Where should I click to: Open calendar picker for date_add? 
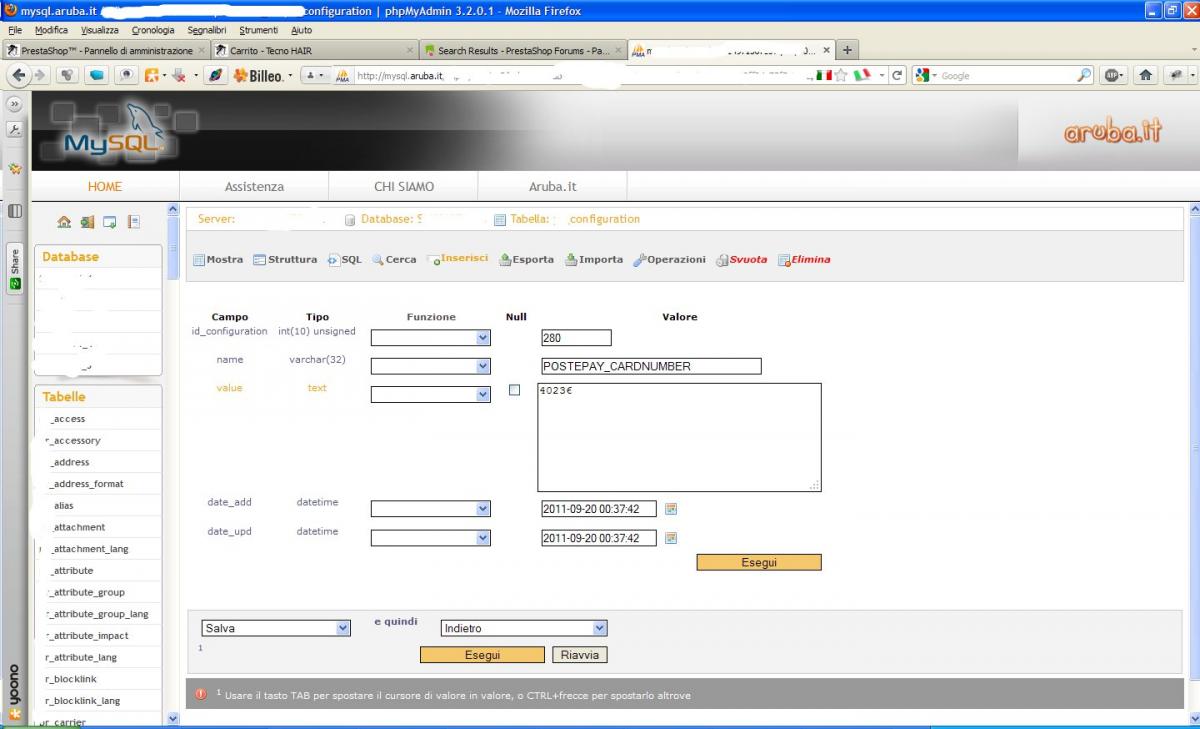tap(671, 509)
